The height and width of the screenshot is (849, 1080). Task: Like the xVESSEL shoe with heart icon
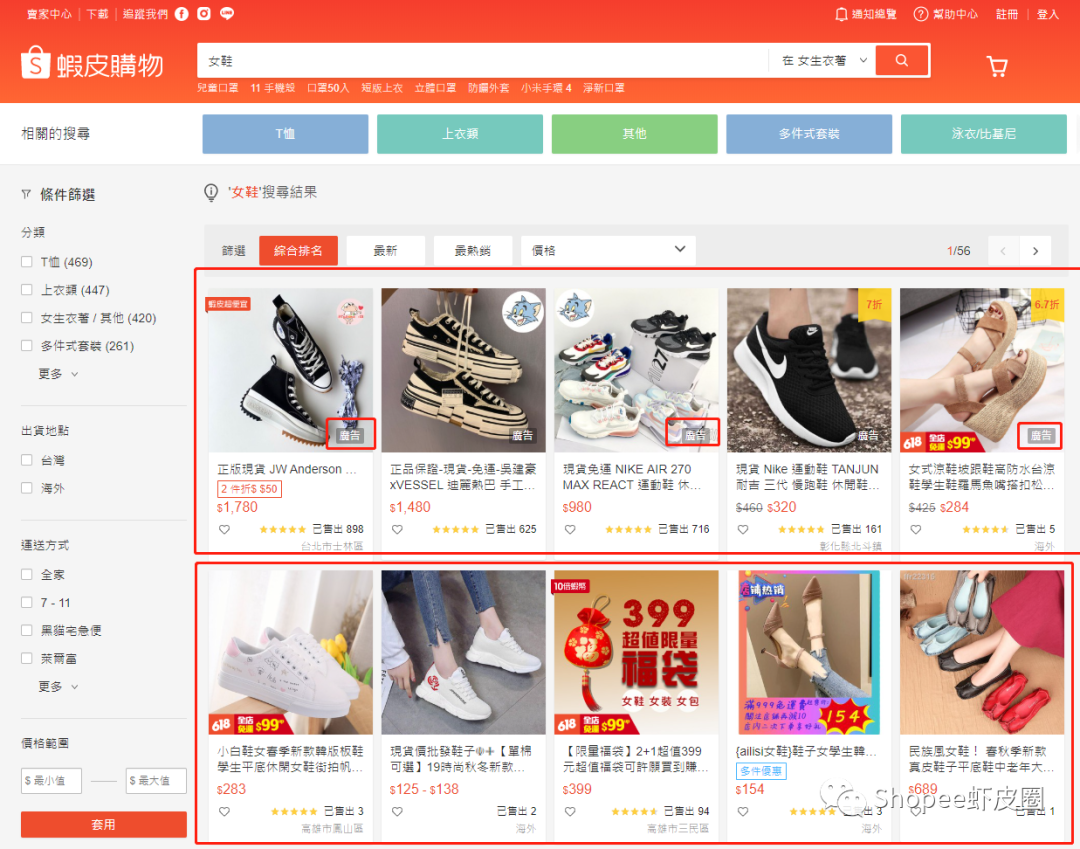click(x=397, y=530)
